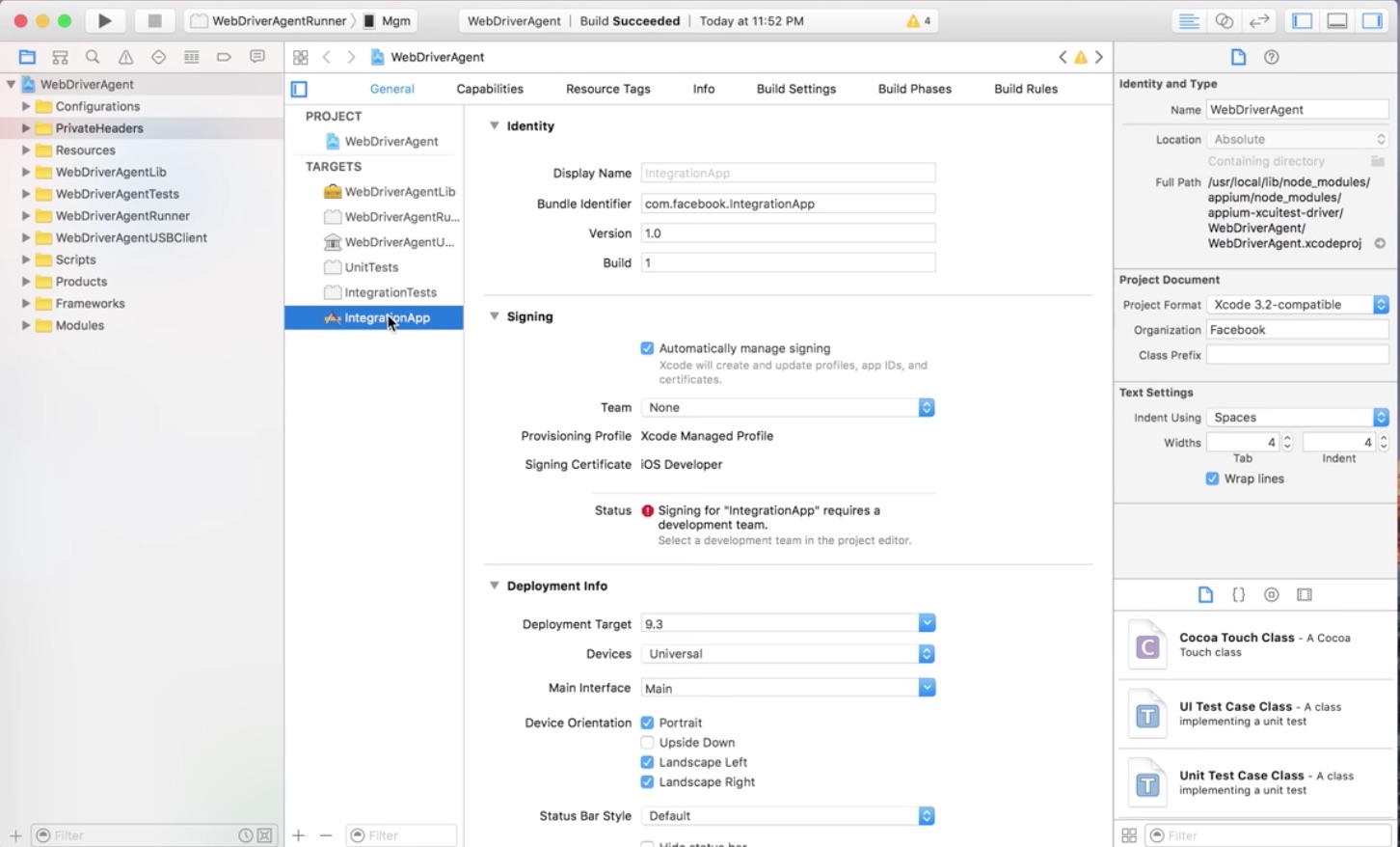Switch to the Build Settings tab

click(796, 89)
